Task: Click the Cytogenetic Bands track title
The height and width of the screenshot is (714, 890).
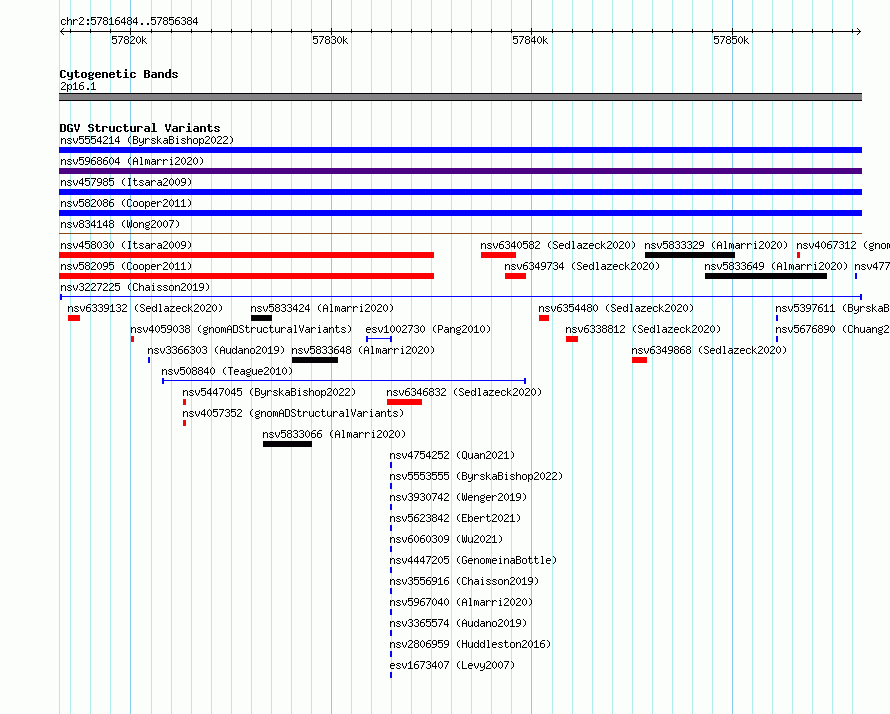Action: [x=119, y=74]
